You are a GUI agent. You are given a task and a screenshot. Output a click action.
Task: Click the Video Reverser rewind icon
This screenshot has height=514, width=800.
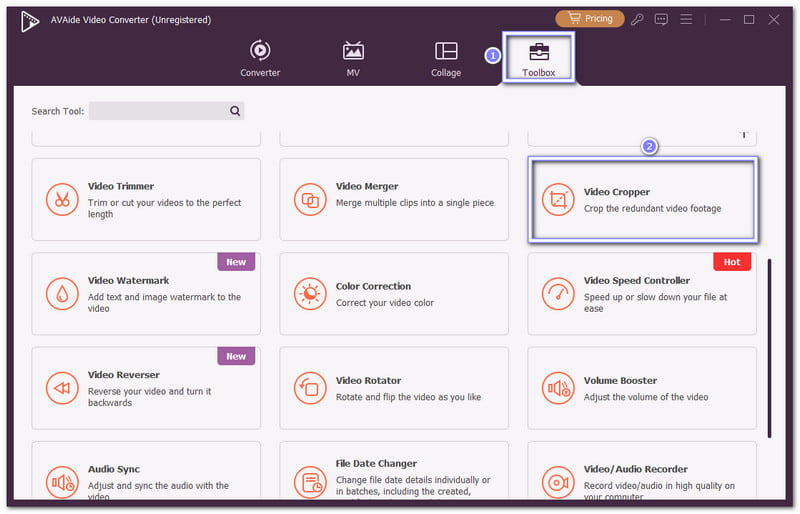pyautogui.click(x=62, y=388)
